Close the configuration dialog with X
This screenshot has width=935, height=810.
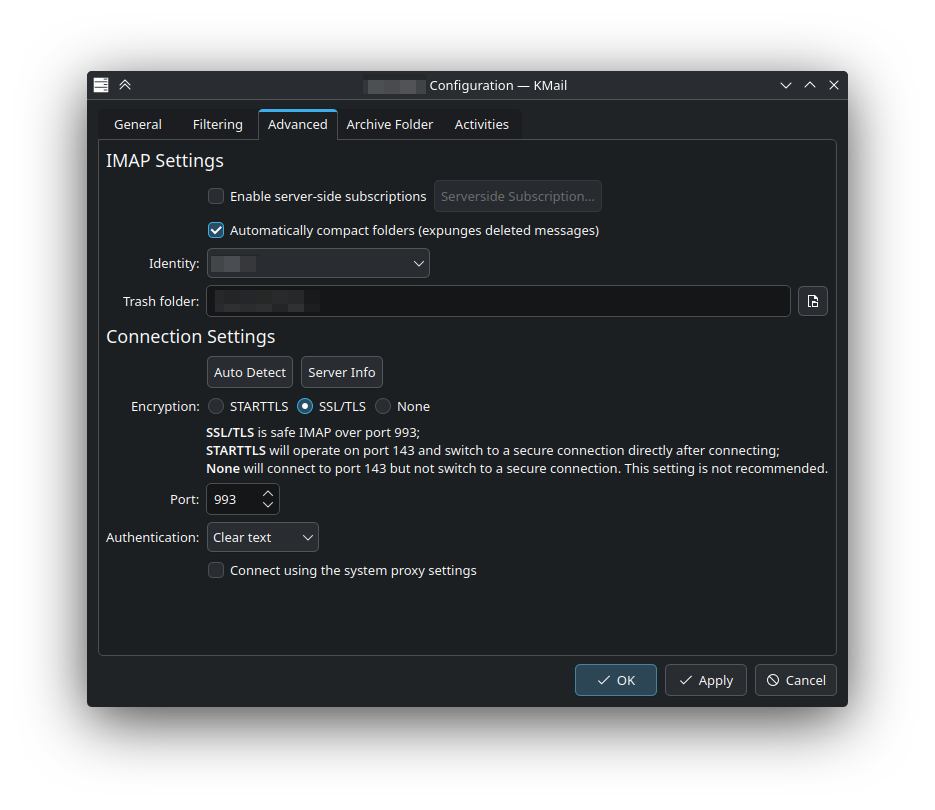coord(834,85)
